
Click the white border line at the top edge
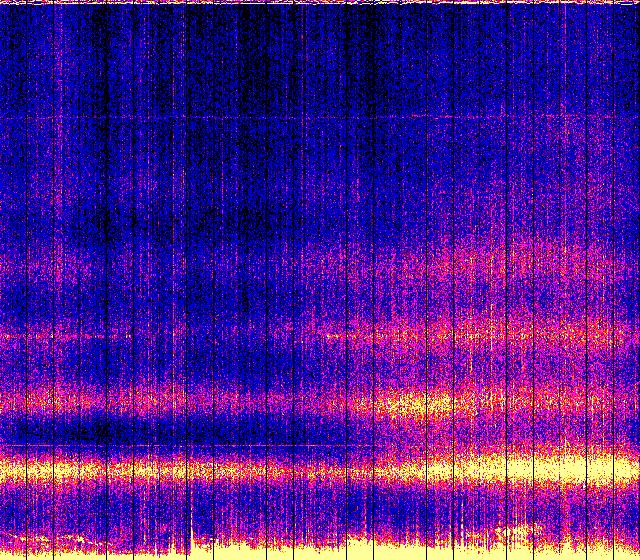click(320, 2)
